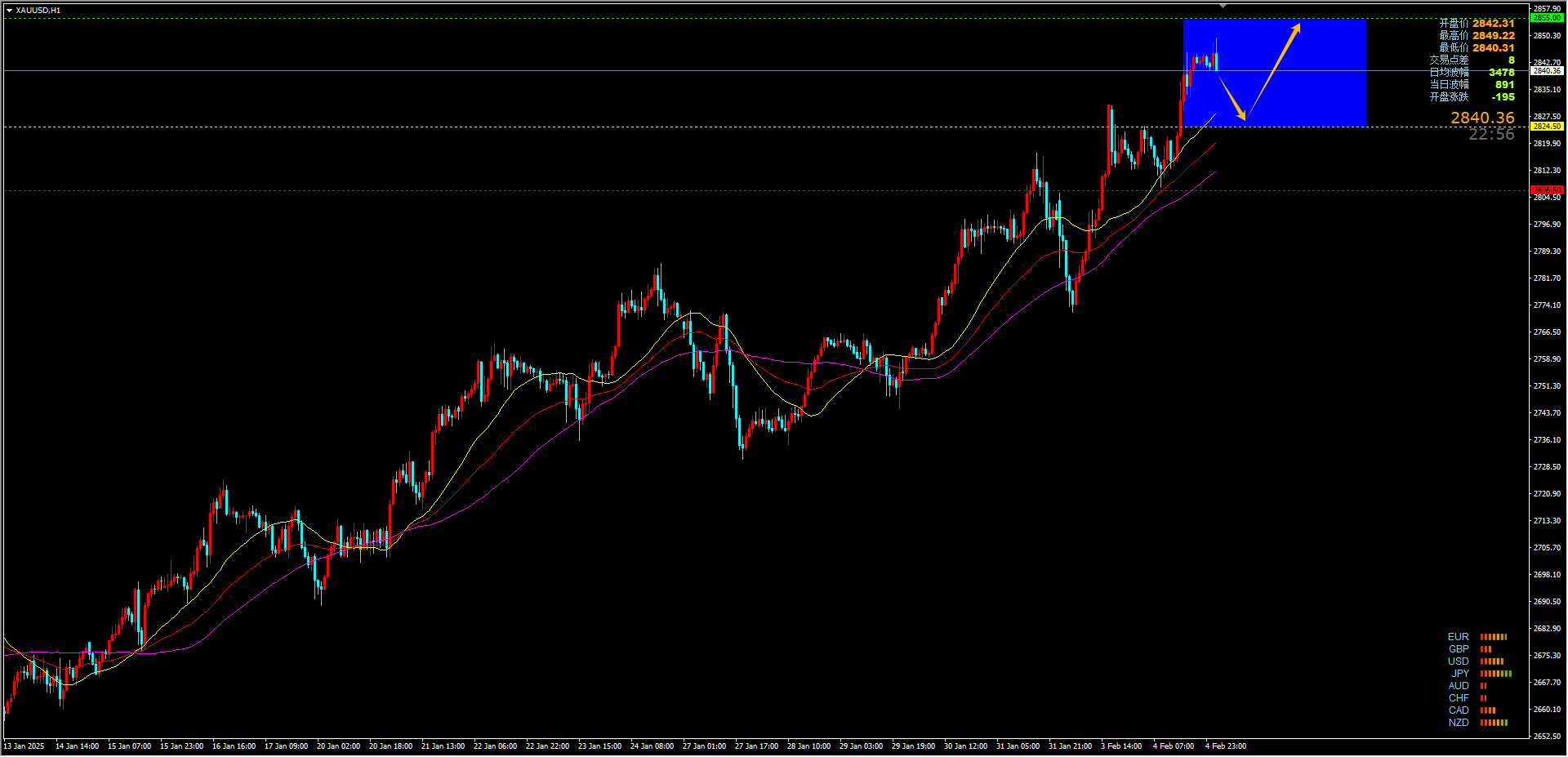Click the 当日波幅 value 891
The image size is (1568, 757).
tap(1505, 85)
